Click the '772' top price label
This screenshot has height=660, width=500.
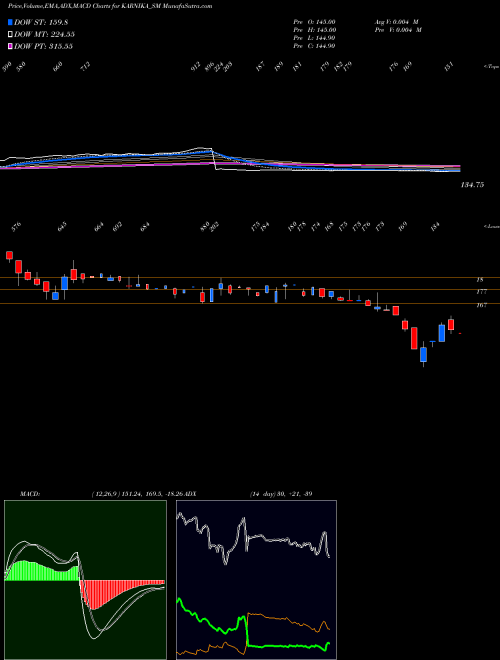pos(85,67)
